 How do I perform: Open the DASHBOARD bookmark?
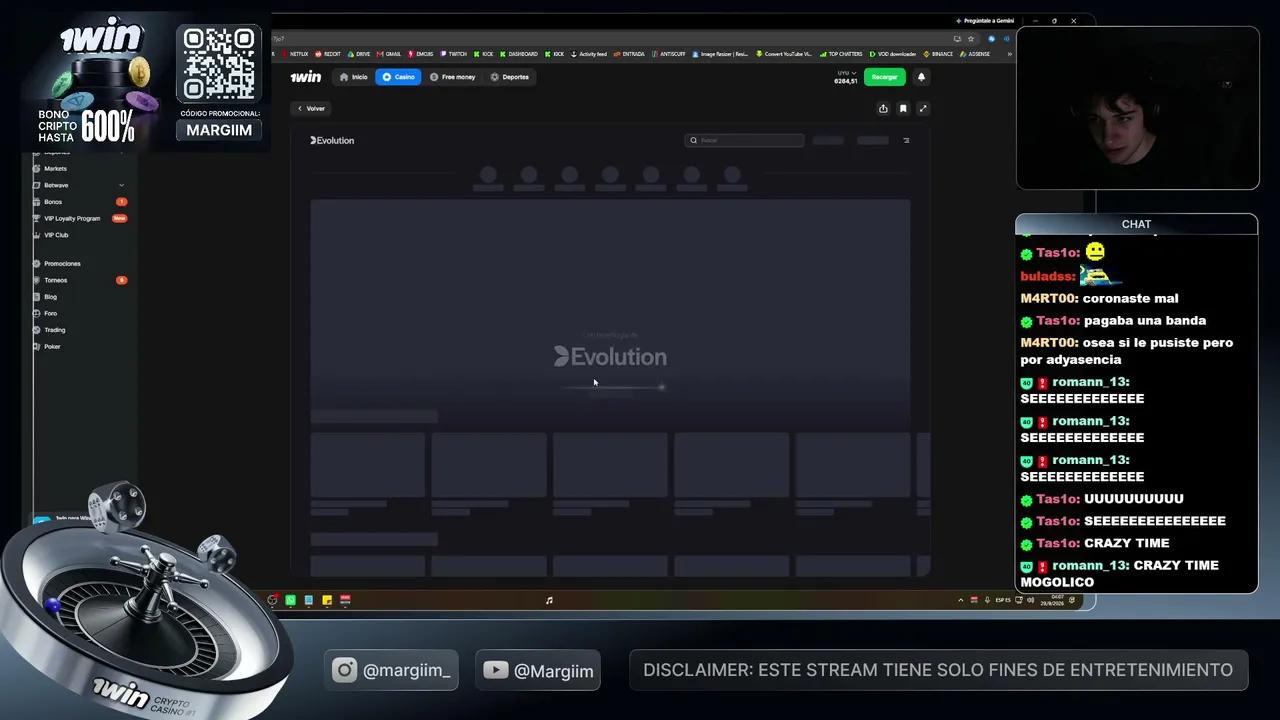[518, 54]
